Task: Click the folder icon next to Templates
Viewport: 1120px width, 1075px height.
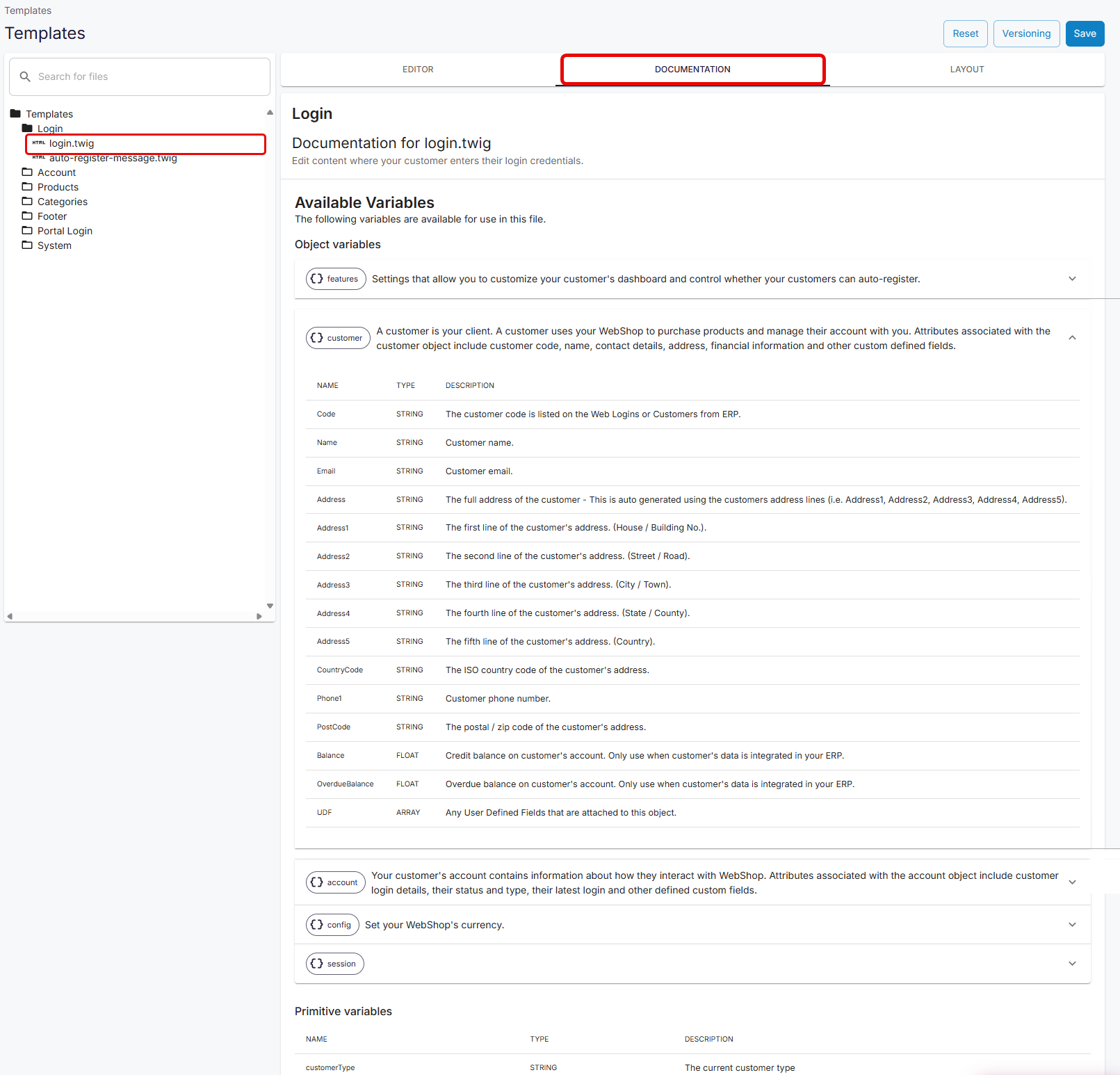Action: (x=15, y=113)
